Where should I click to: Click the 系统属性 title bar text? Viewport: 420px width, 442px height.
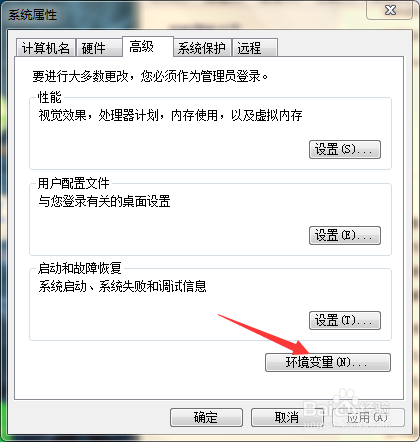point(32,15)
